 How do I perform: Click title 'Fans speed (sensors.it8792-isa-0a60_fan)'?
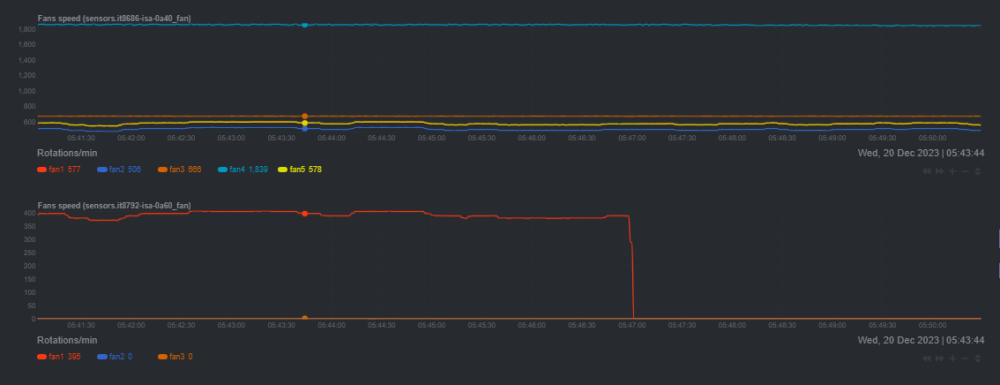click(114, 206)
